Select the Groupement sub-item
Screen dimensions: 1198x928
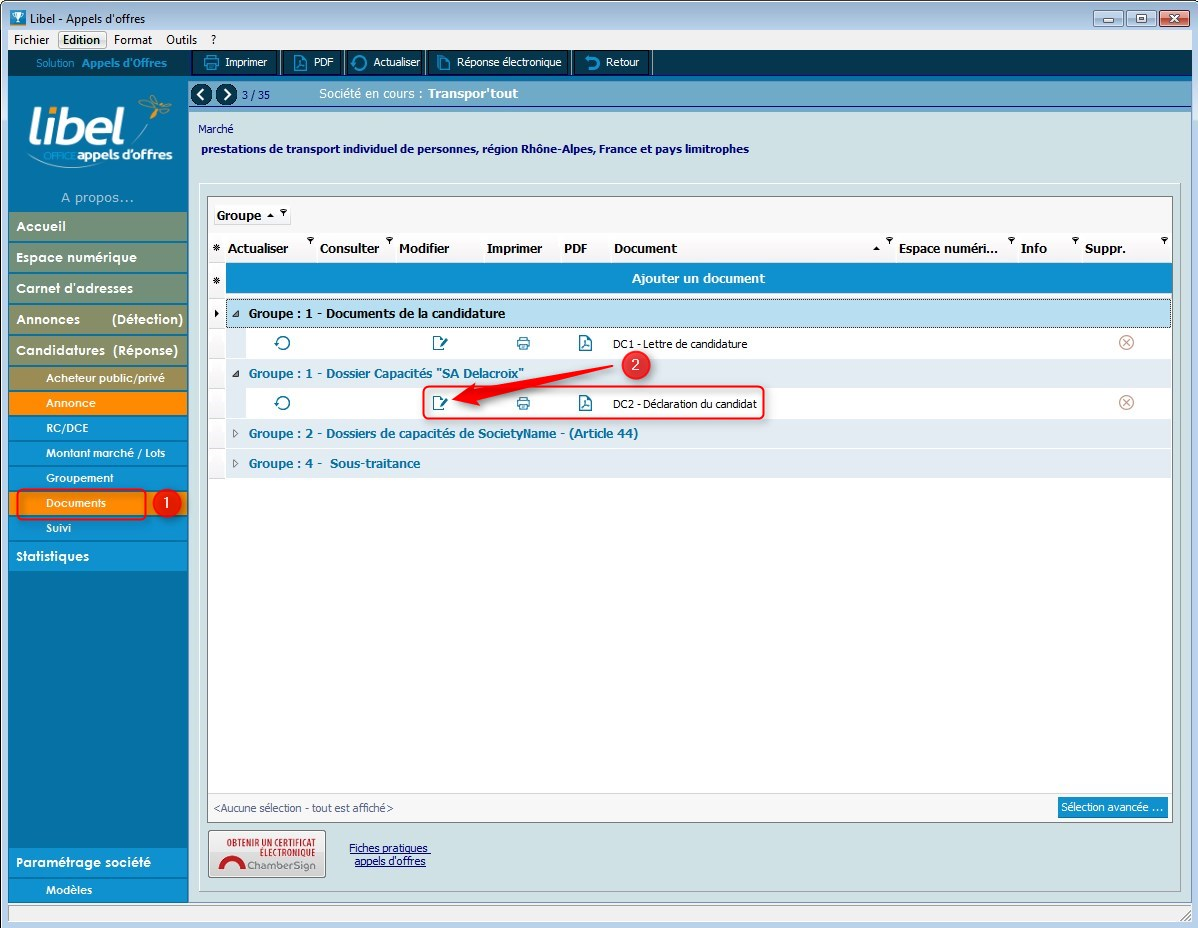point(98,478)
